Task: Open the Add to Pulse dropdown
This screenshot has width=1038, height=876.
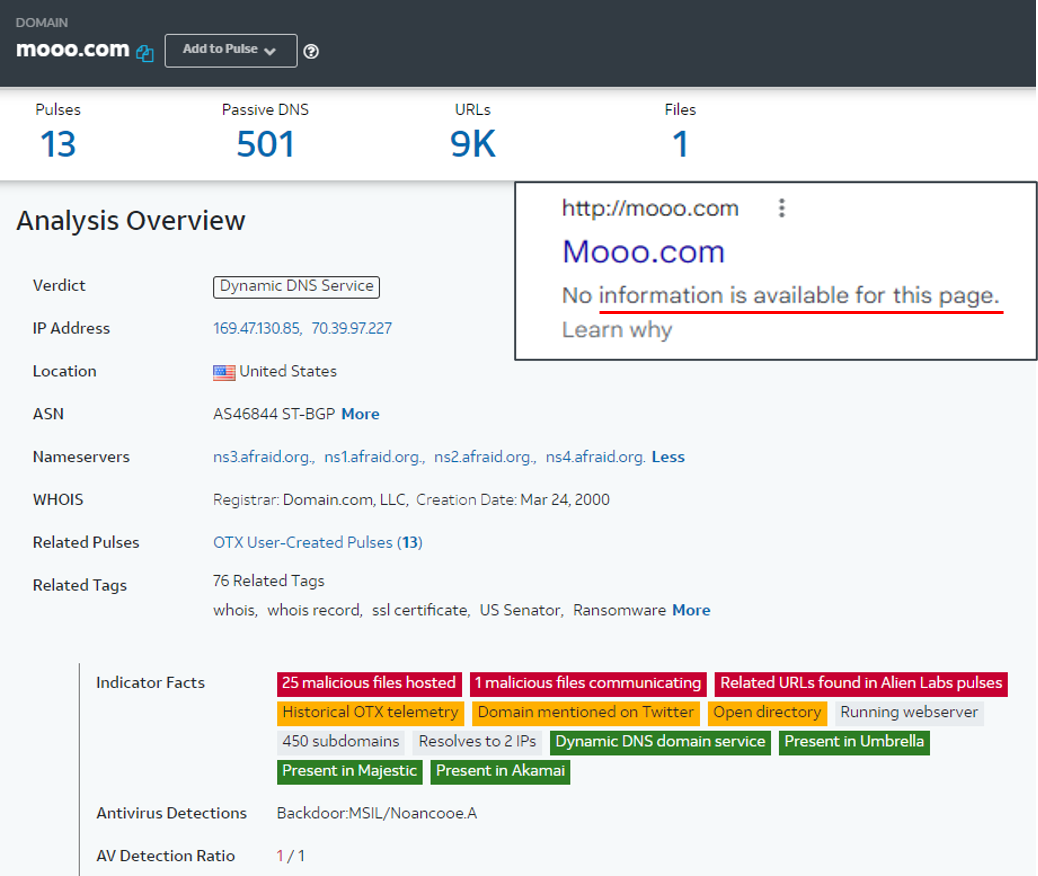Action: [x=231, y=50]
